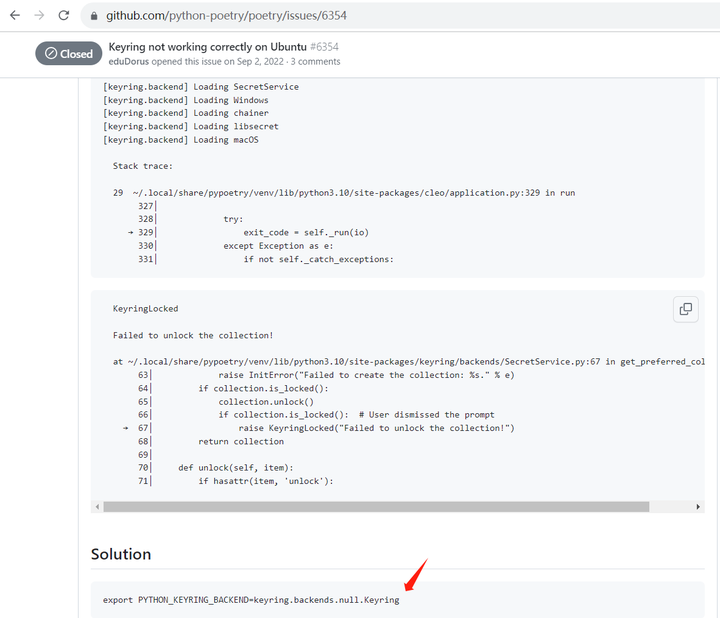Screen dimensions: 720x618
Task: Click the 'Loading chainer' log line
Action: pos(186,113)
